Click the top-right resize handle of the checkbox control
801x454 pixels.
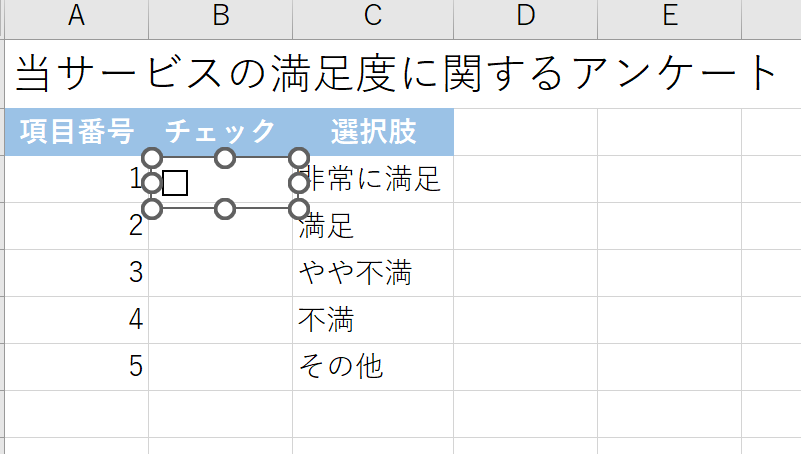click(x=298, y=158)
